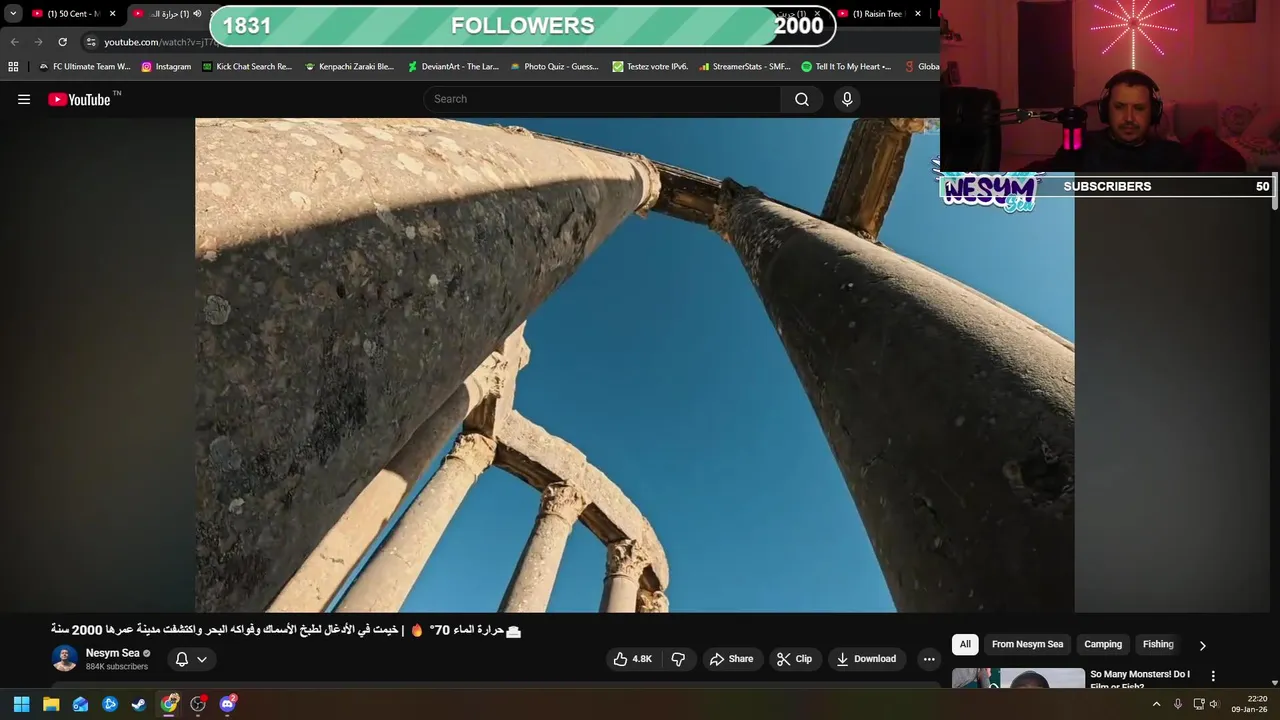This screenshot has width=1280, height=720.
Task: Dislike the video with thumbs-down
Action: click(678, 659)
